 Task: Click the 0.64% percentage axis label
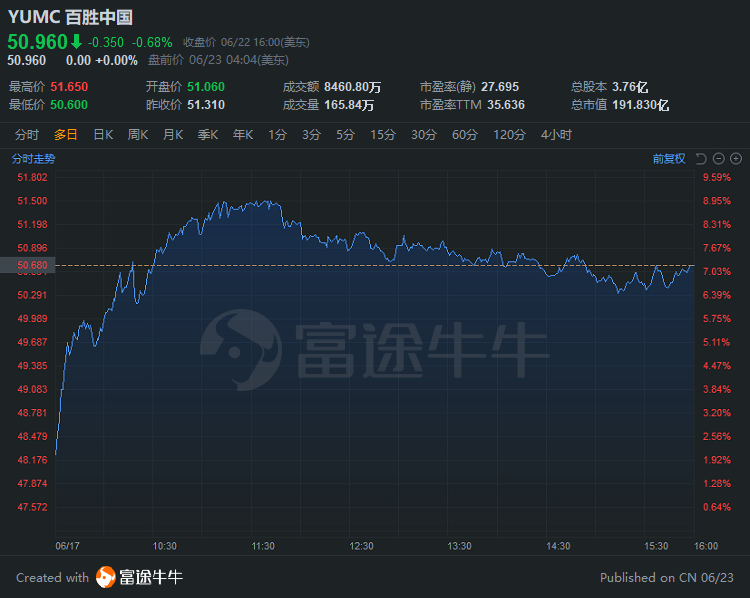coord(717,507)
